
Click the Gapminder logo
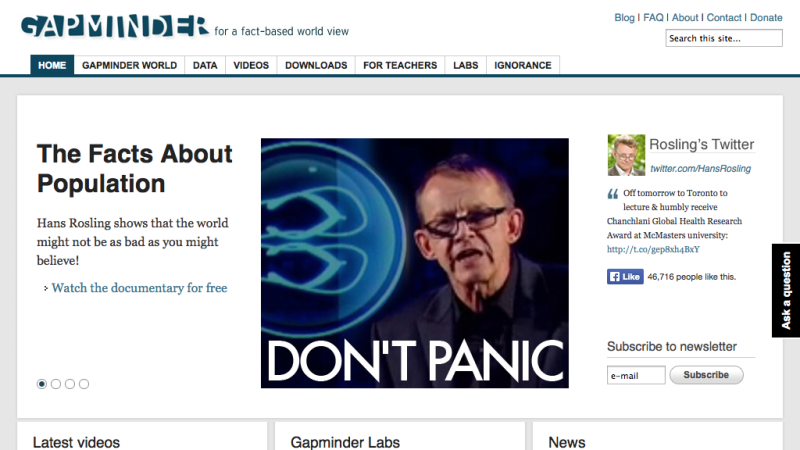(115, 26)
